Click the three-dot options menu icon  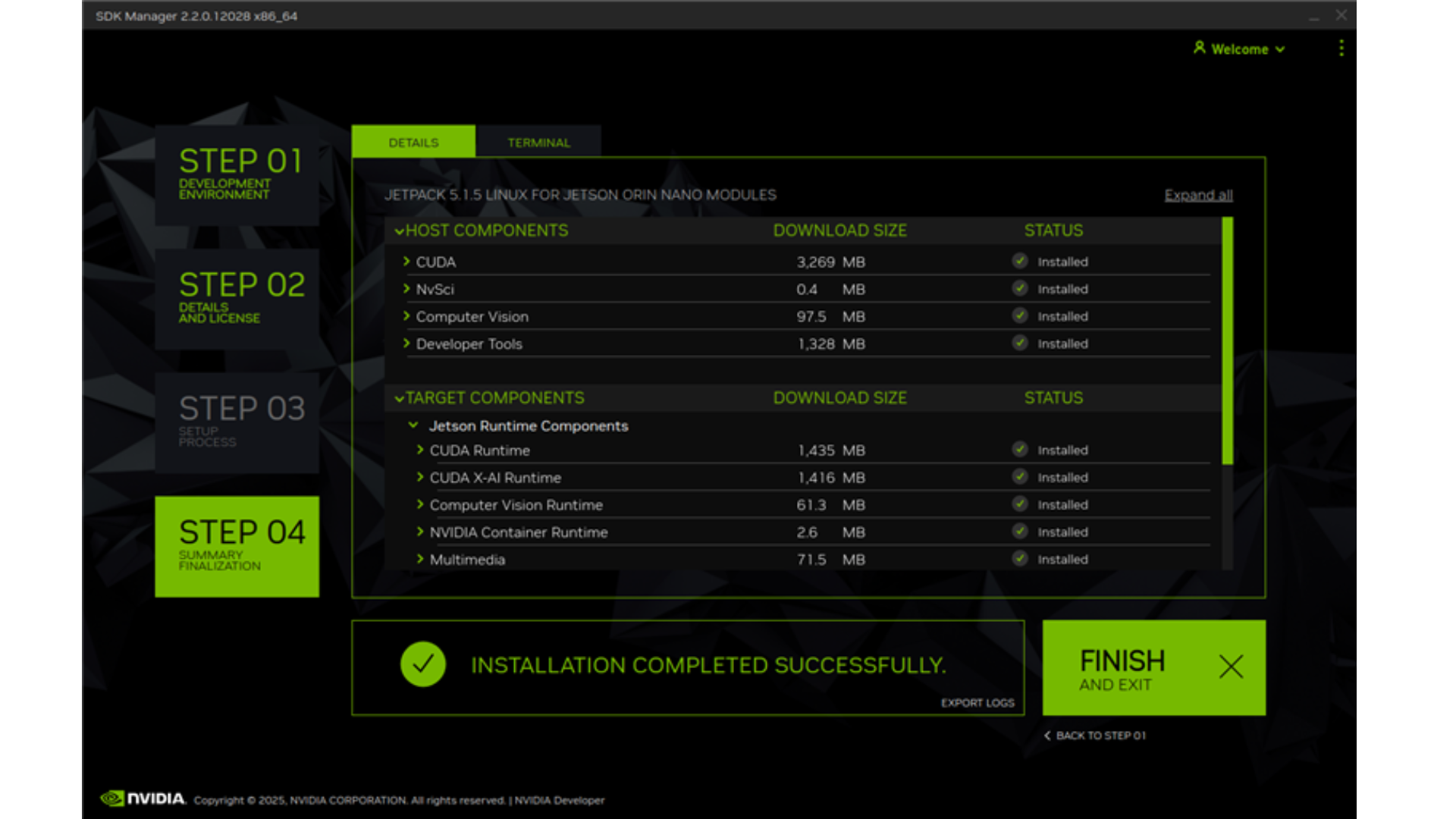pyautogui.click(x=1341, y=49)
